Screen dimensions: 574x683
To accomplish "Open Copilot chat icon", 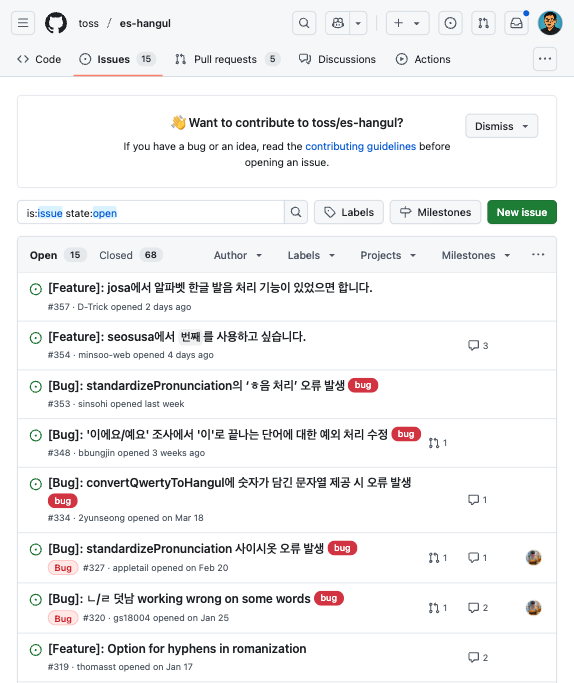I will pyautogui.click(x=338, y=23).
